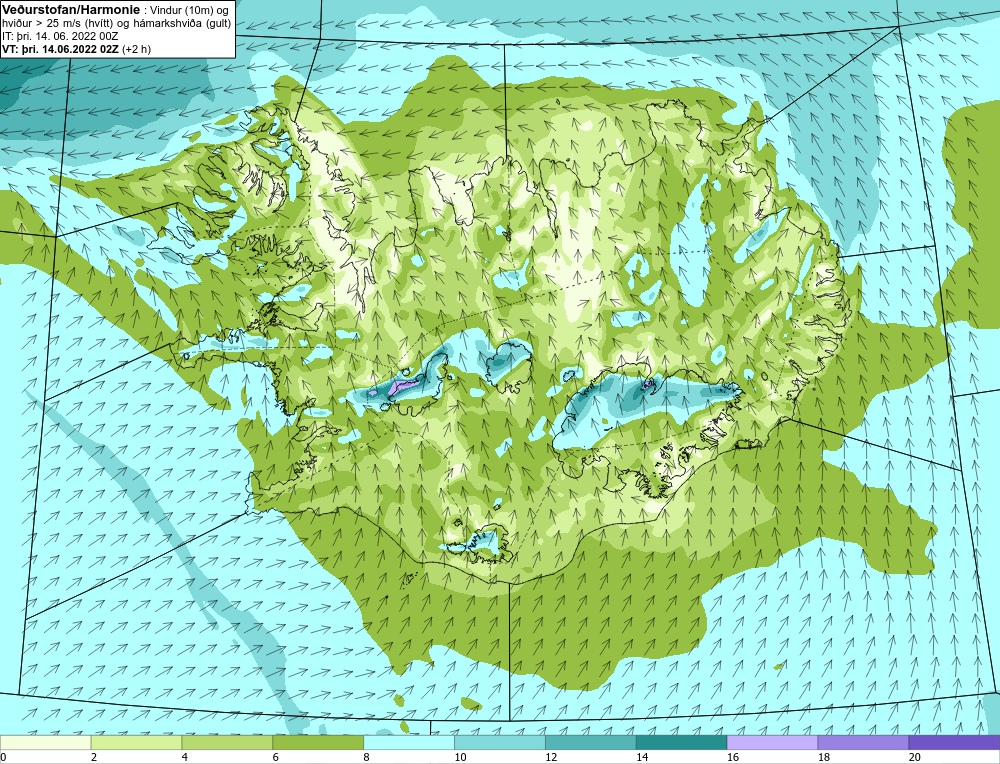The width and height of the screenshot is (1000, 764).
Task: Click the 16–18 m/s lavender legend swatch
Action: click(772, 742)
